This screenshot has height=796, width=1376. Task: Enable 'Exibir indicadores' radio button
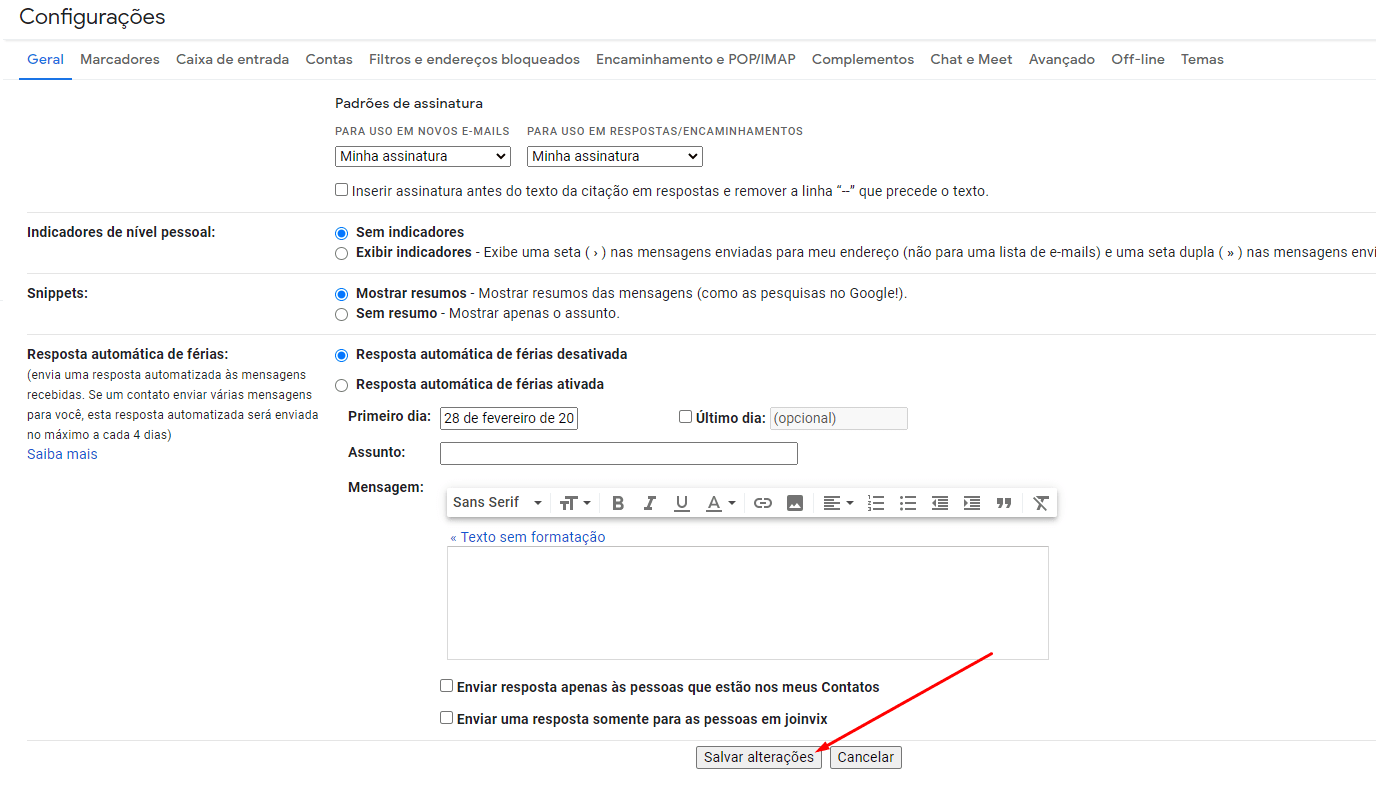pos(342,253)
